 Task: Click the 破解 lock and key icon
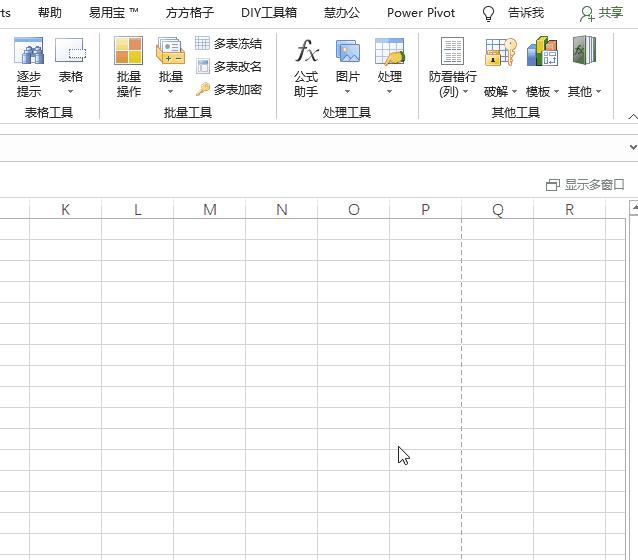tap(501, 52)
